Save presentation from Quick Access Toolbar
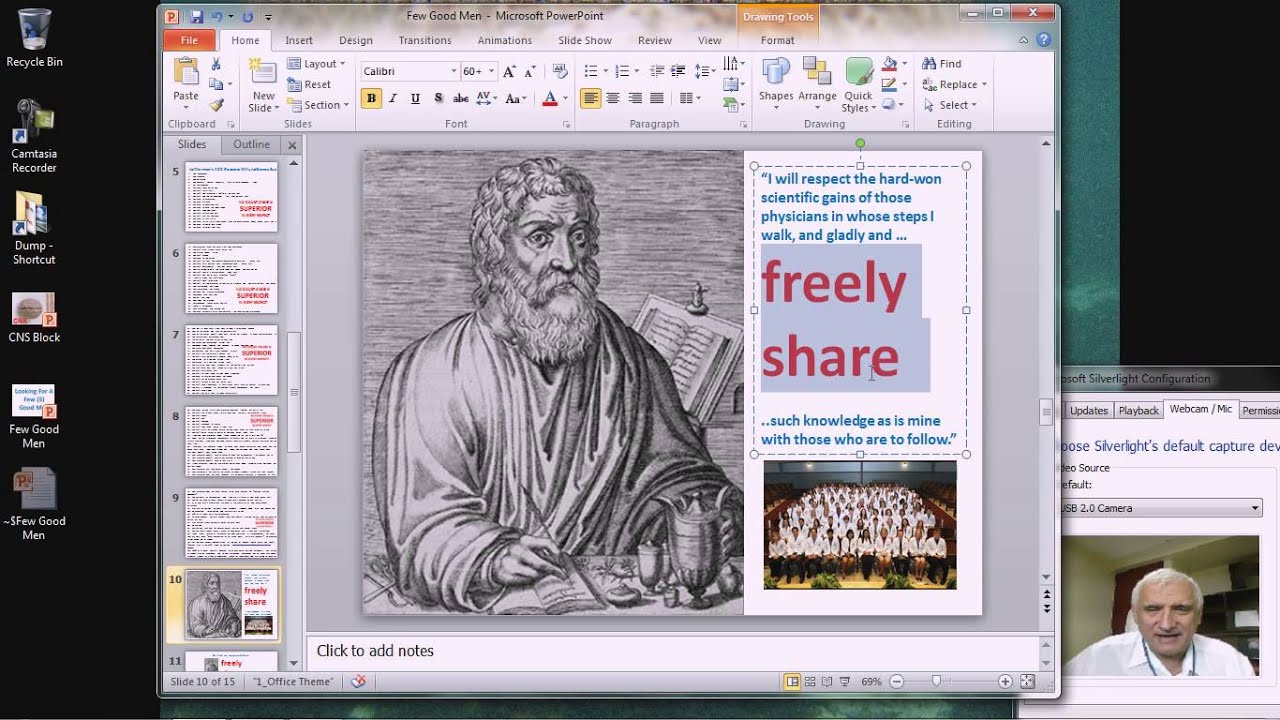Viewport: 1280px width, 720px height. pos(196,16)
